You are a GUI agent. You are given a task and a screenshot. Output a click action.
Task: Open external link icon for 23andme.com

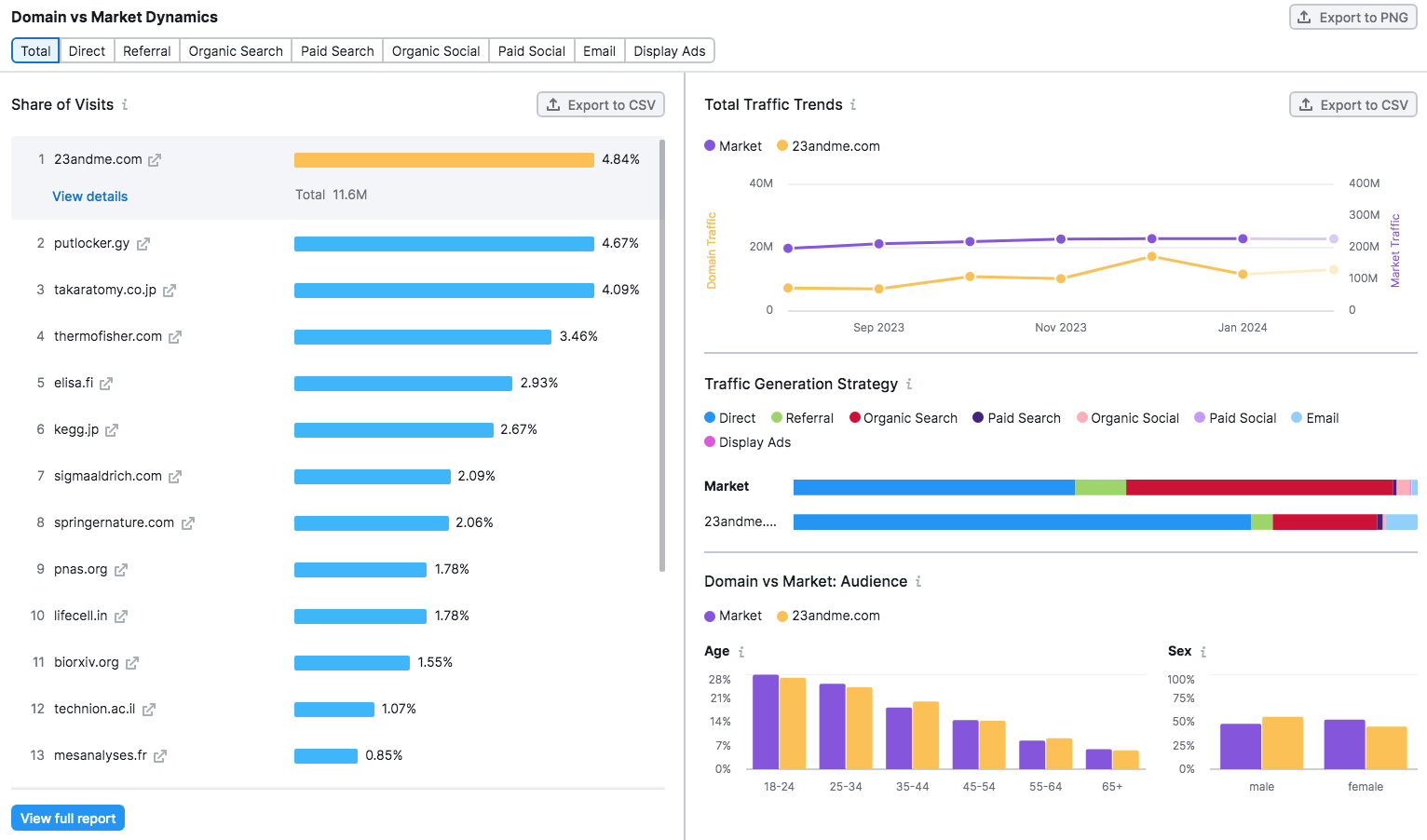pyautogui.click(x=155, y=160)
